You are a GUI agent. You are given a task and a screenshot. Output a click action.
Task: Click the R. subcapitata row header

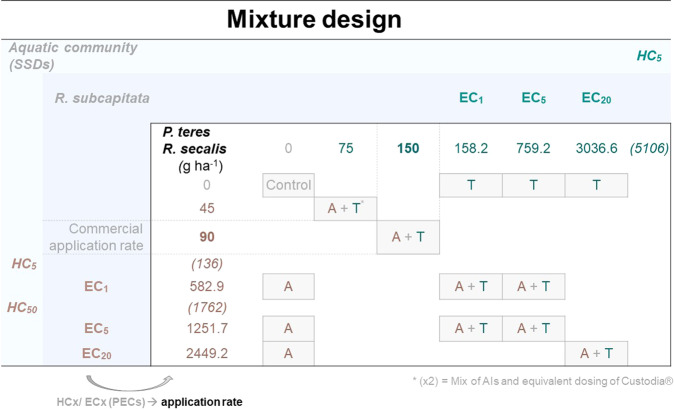(105, 99)
